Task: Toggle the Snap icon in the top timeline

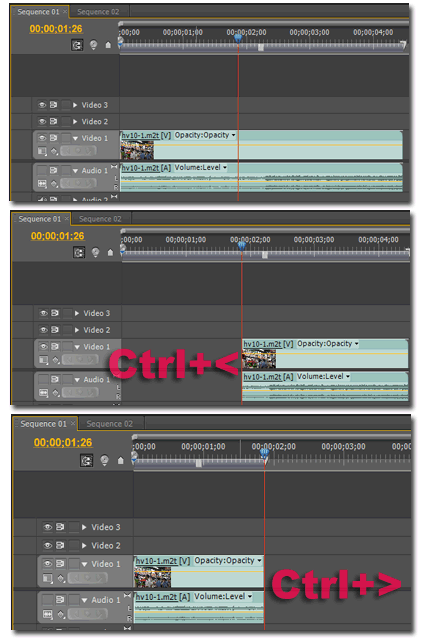Action: pos(77,45)
